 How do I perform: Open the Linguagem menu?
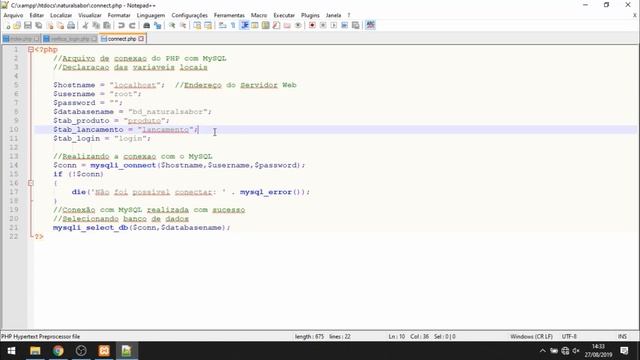[151, 15]
